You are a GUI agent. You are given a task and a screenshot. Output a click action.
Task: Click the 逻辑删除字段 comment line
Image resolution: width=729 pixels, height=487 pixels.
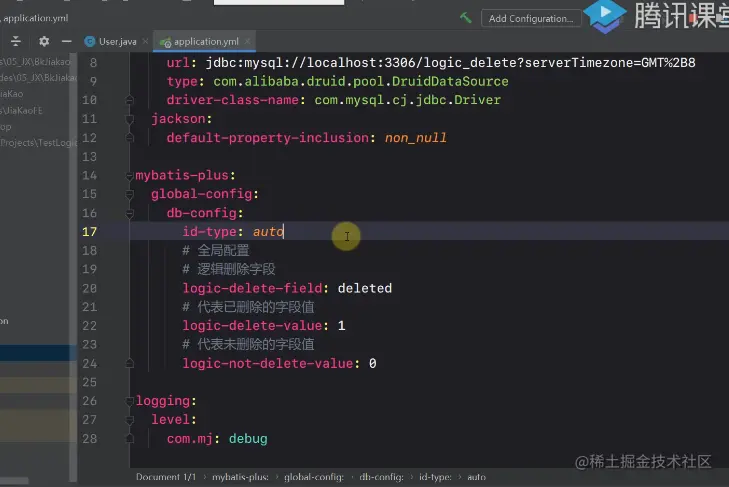229,269
